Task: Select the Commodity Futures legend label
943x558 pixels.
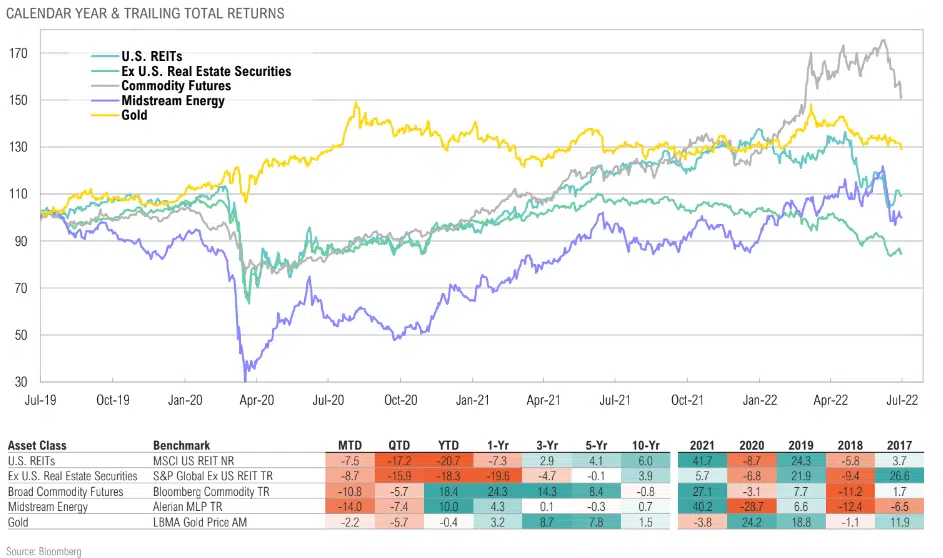Action: [x=178, y=86]
